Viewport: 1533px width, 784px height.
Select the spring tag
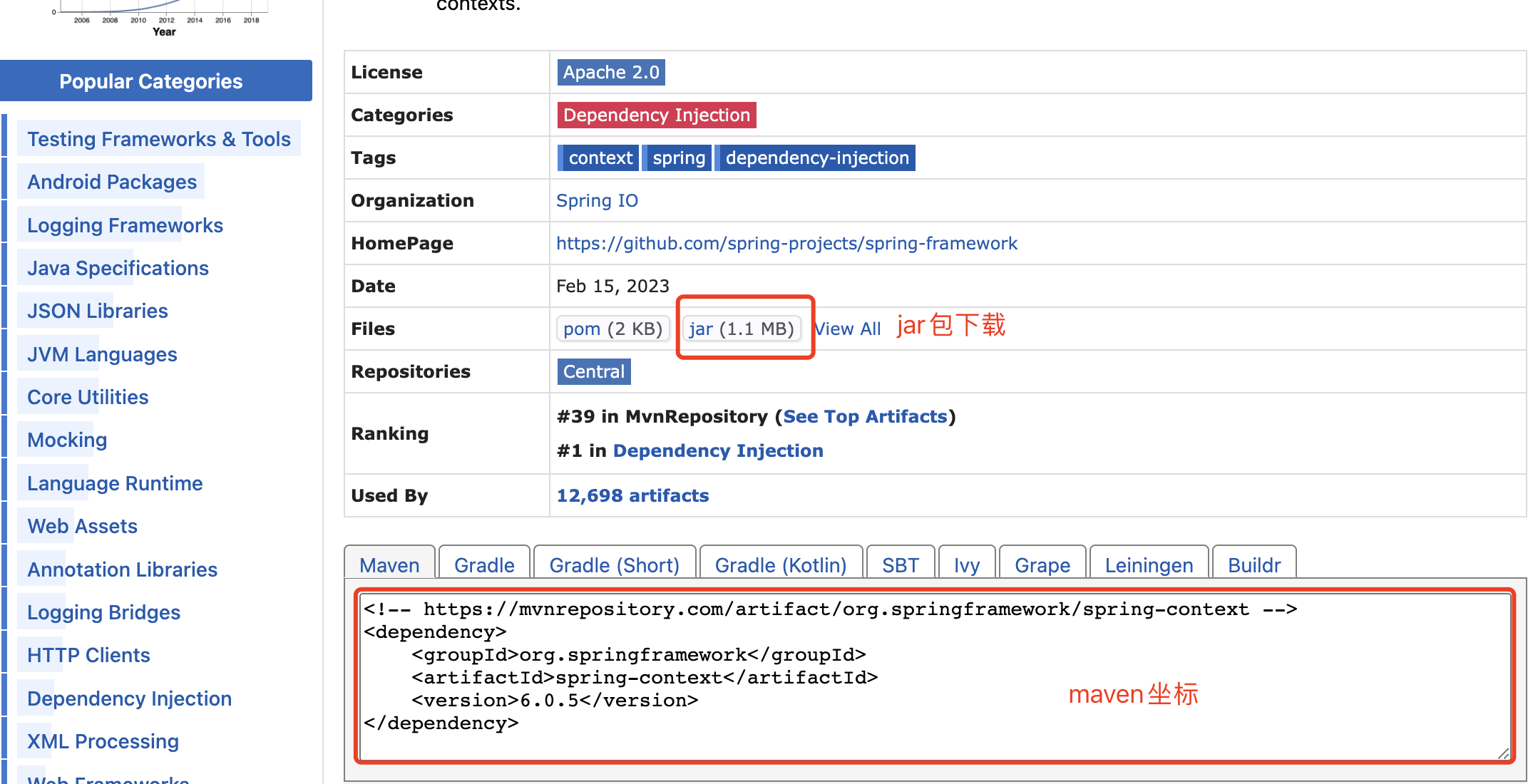point(678,158)
